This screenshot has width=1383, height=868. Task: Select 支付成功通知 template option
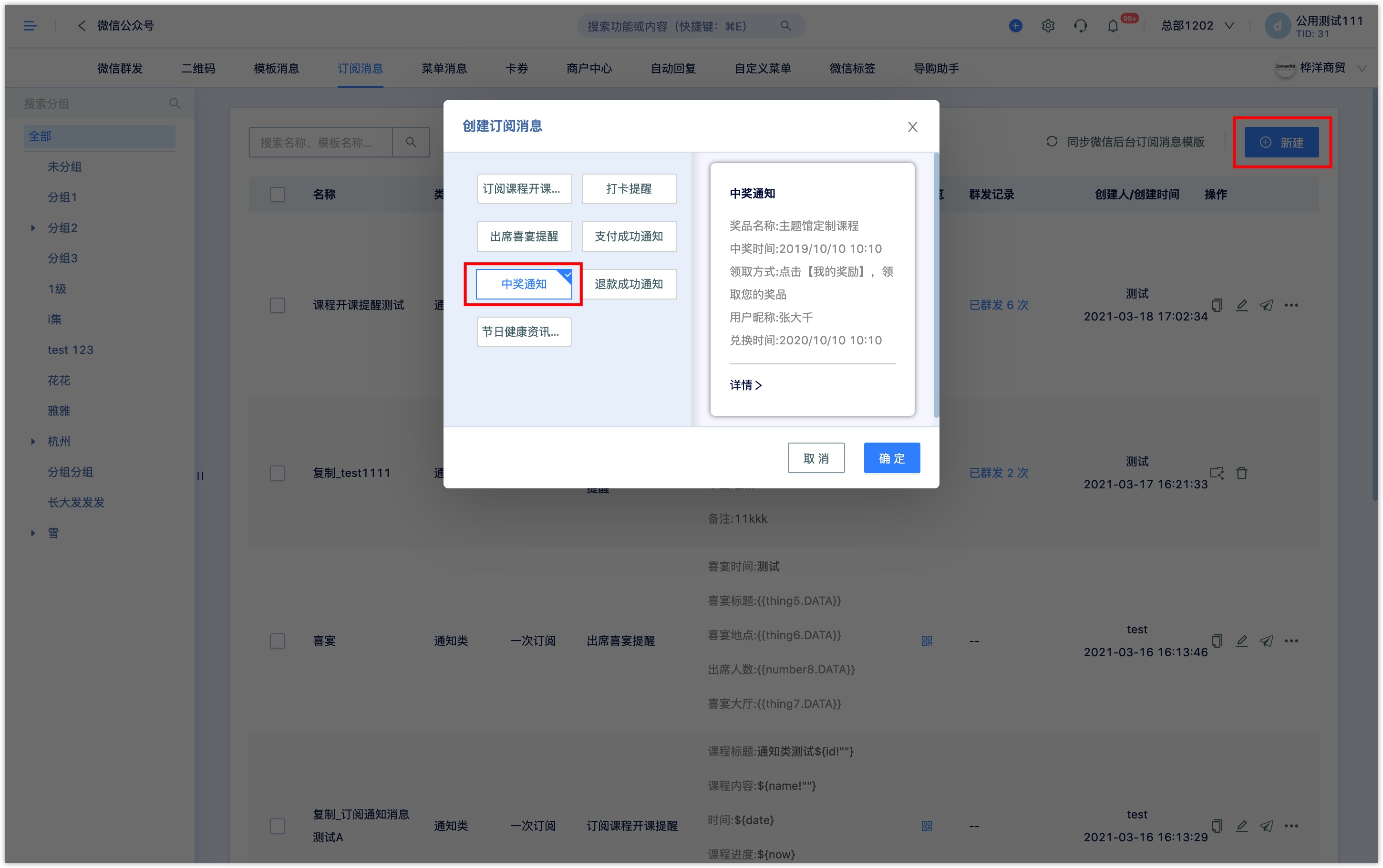631,235
